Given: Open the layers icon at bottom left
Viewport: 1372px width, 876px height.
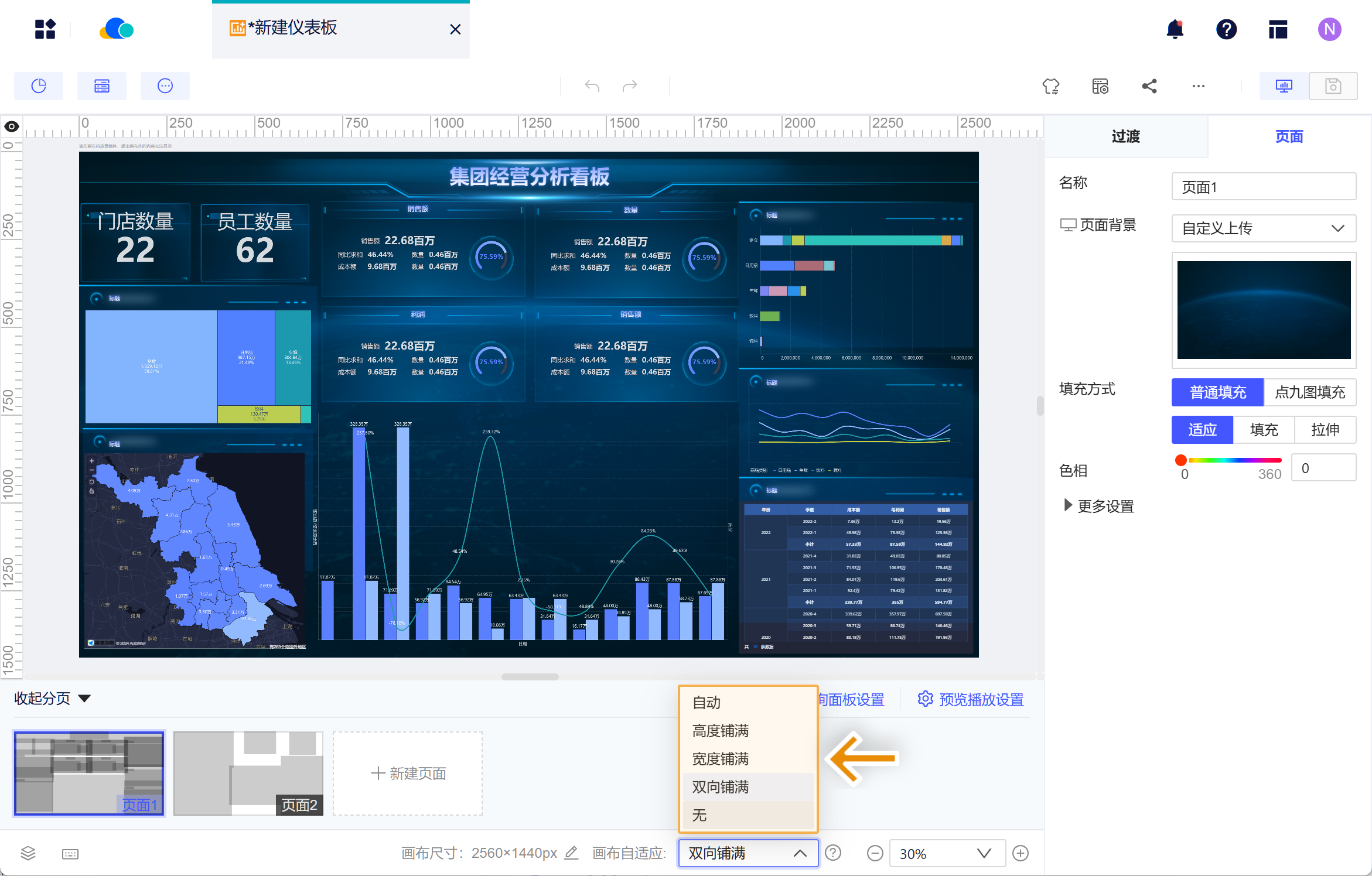Looking at the screenshot, I should click(28, 853).
